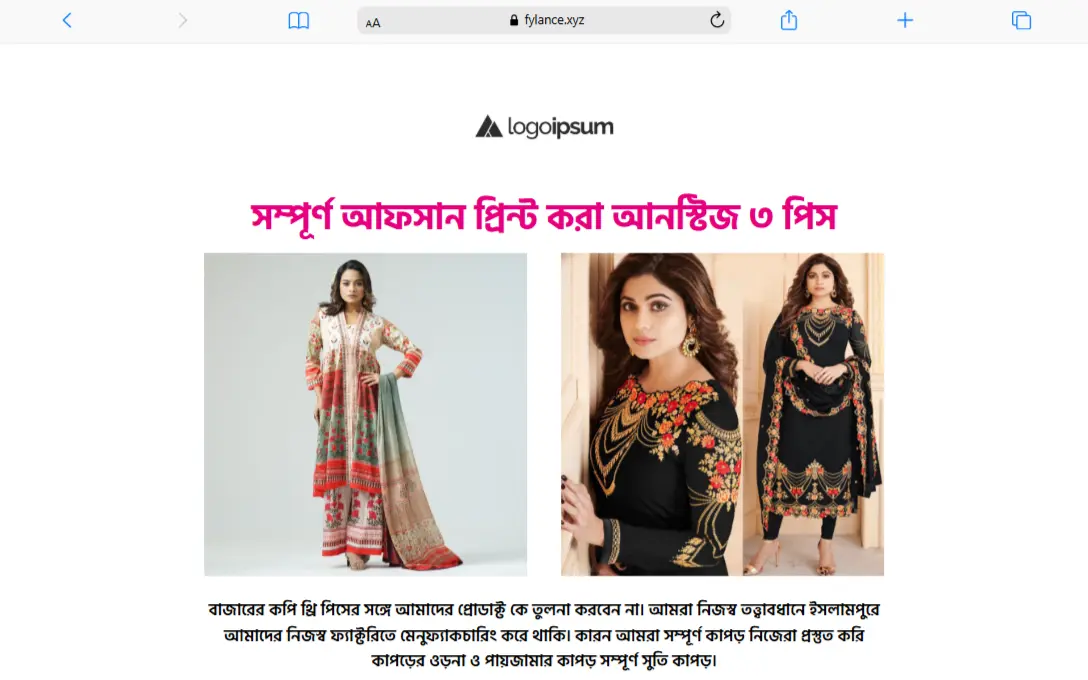Click the Bengali product description paragraph
The height and width of the screenshot is (680, 1088).
[x=544, y=634]
